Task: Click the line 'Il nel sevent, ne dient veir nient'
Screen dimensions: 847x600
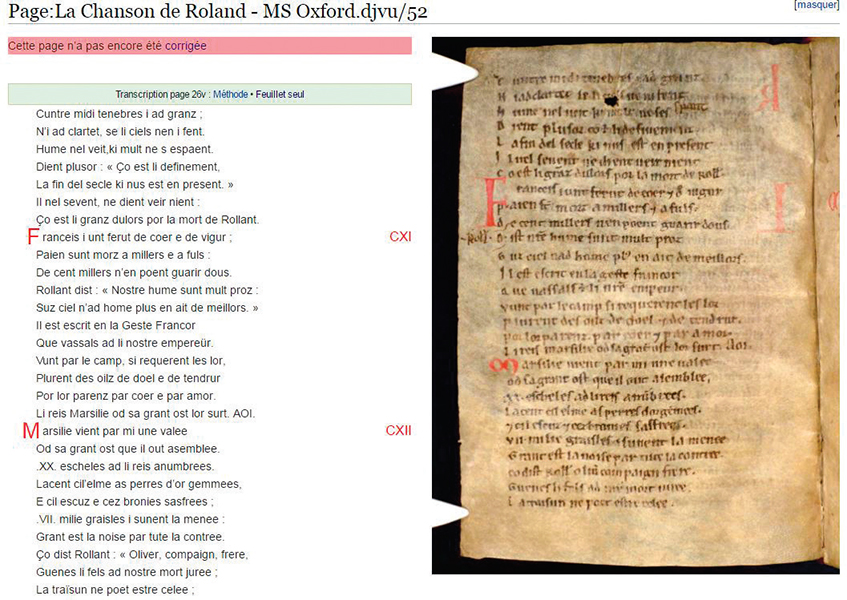Action: [118, 202]
